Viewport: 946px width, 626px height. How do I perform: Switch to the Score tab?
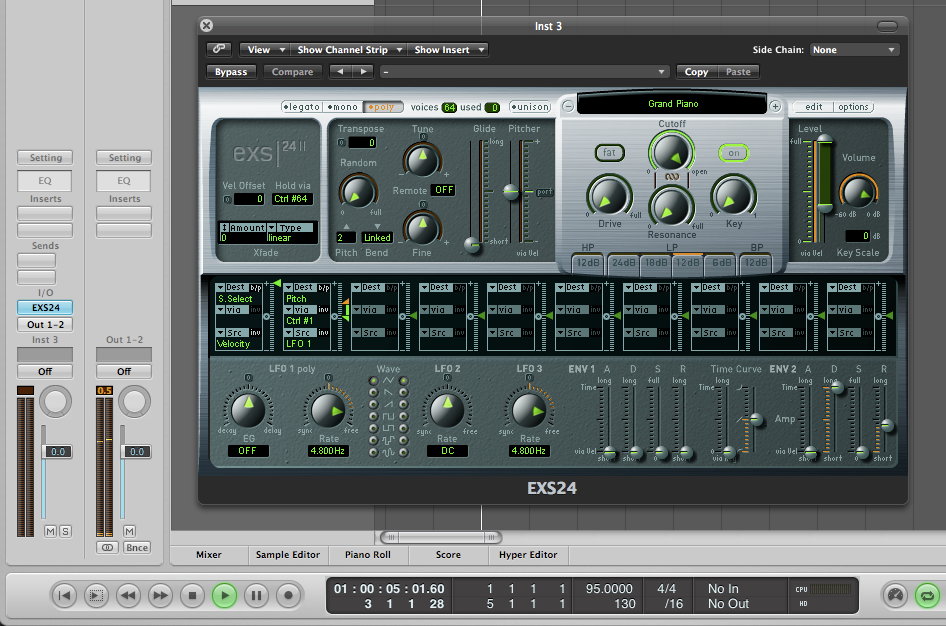coord(448,555)
